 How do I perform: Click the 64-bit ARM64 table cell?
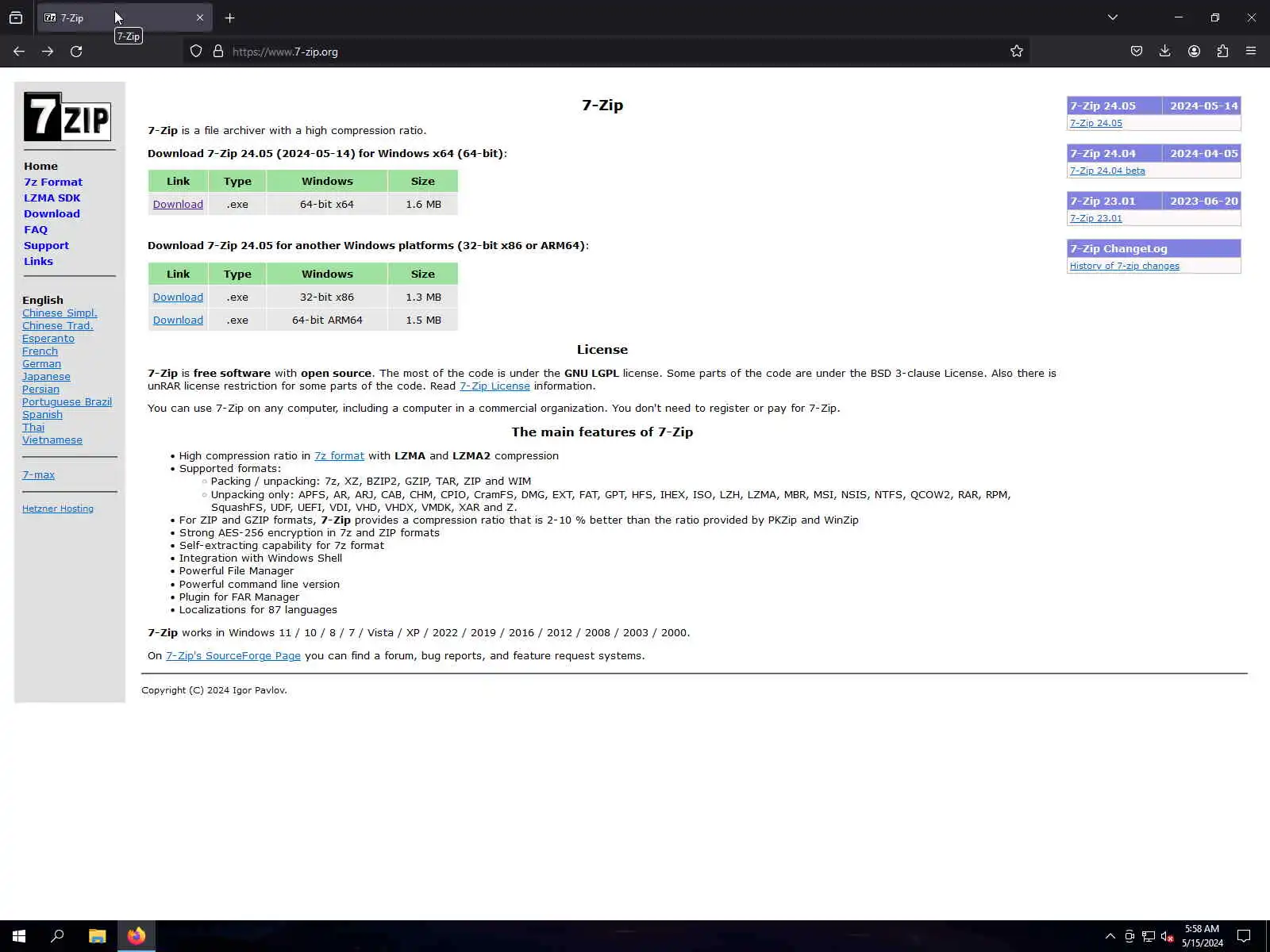[327, 320]
